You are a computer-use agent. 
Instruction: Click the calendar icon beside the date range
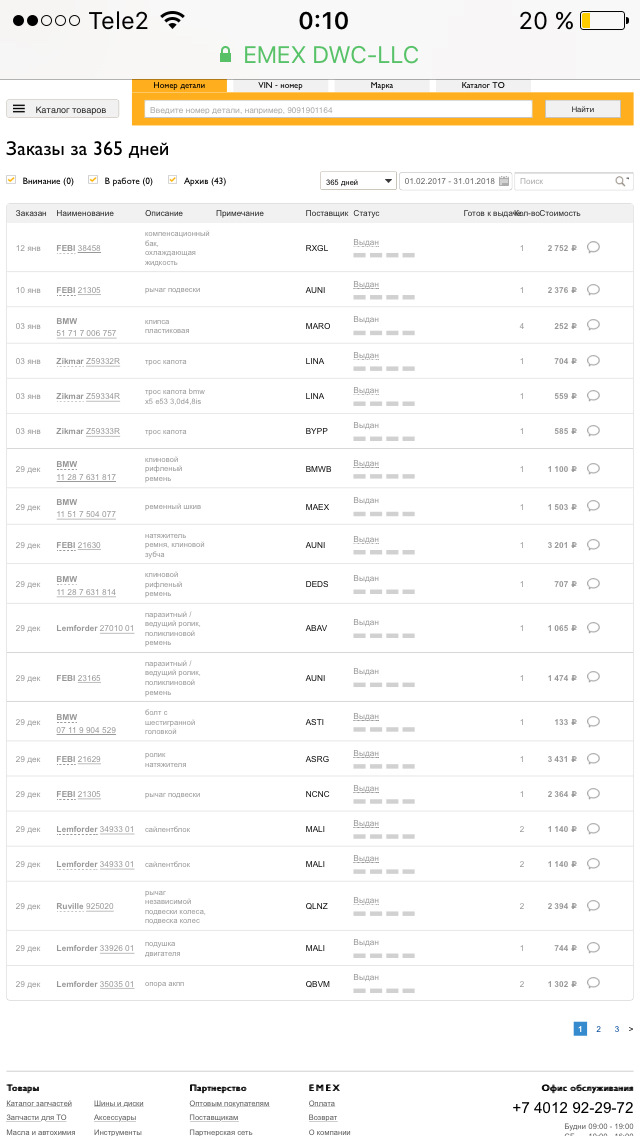point(504,181)
